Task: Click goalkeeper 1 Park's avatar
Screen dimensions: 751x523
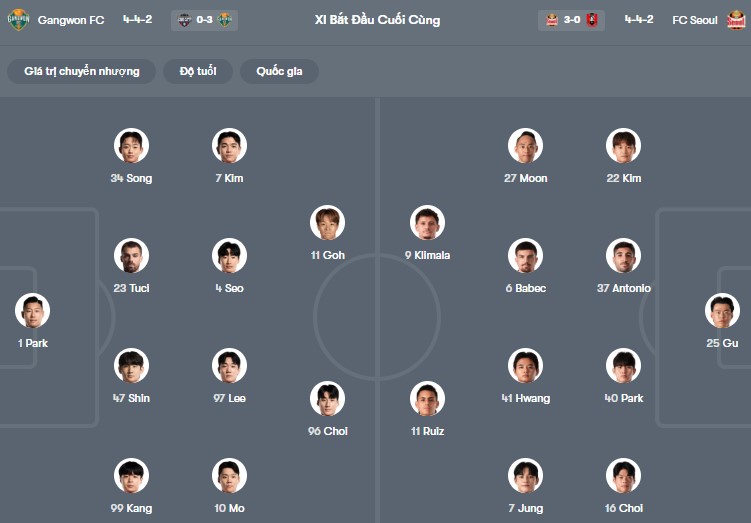Action: coord(32,311)
